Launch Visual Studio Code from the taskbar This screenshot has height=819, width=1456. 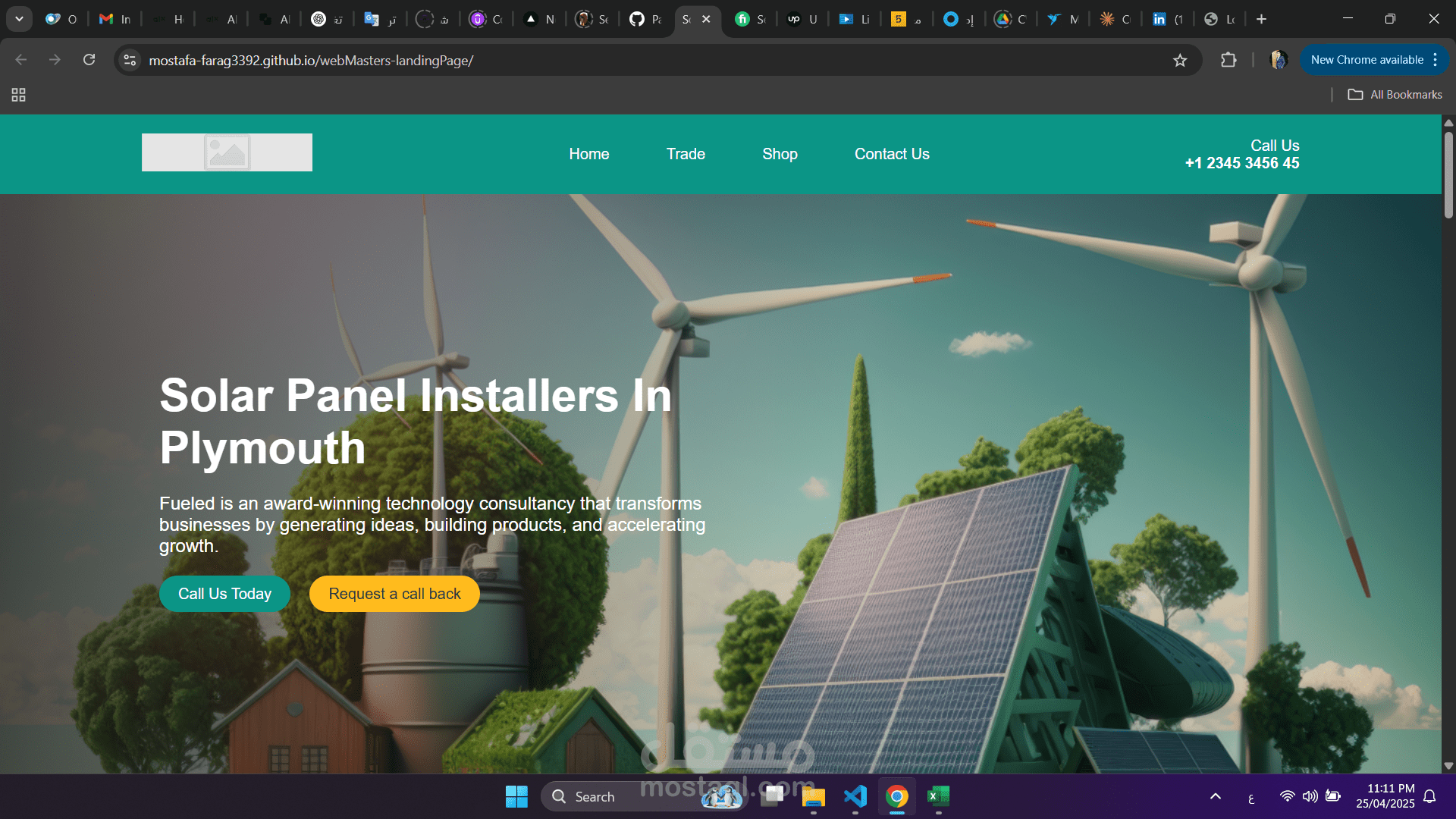[855, 796]
